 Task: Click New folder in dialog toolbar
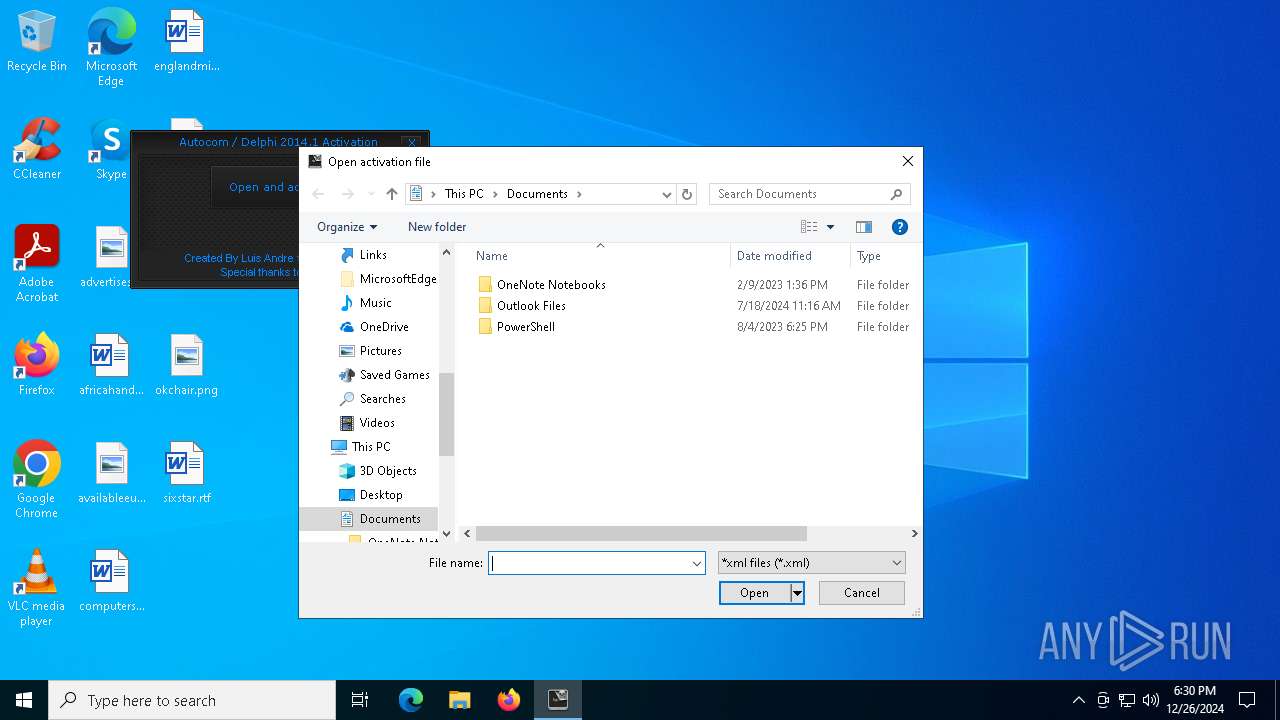pos(437,227)
